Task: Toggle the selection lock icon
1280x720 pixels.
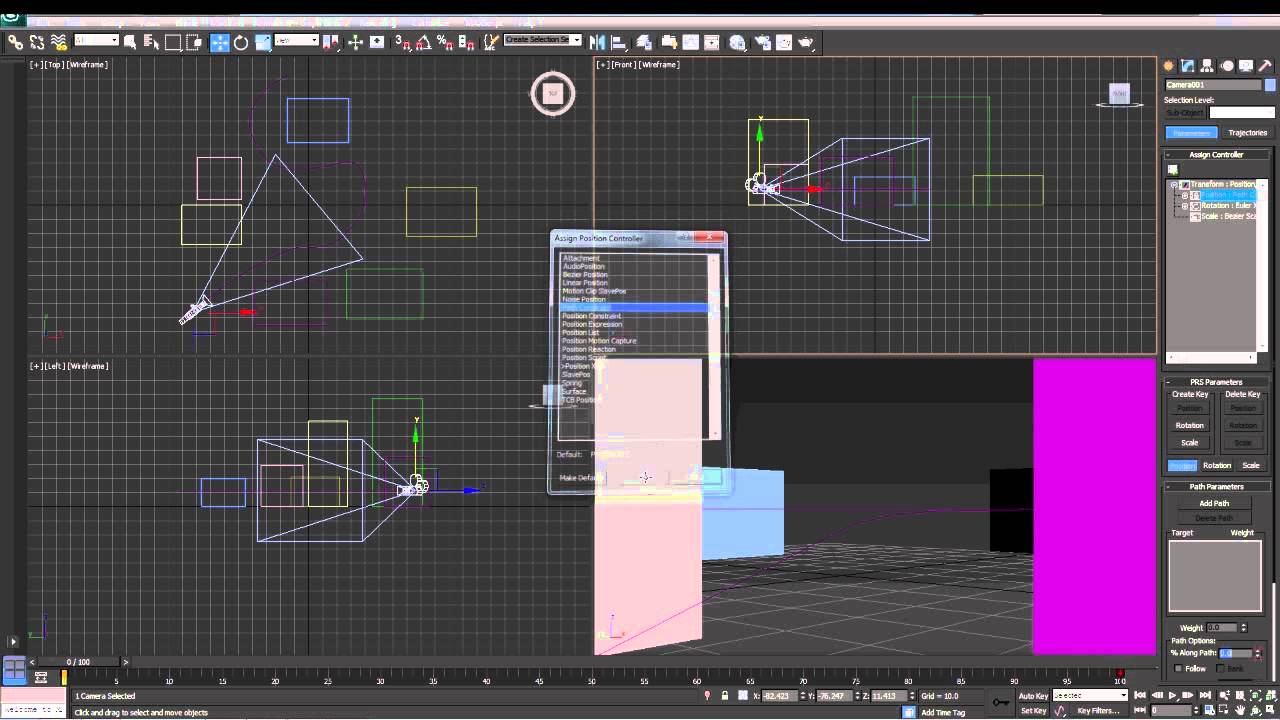Action: coord(724,696)
